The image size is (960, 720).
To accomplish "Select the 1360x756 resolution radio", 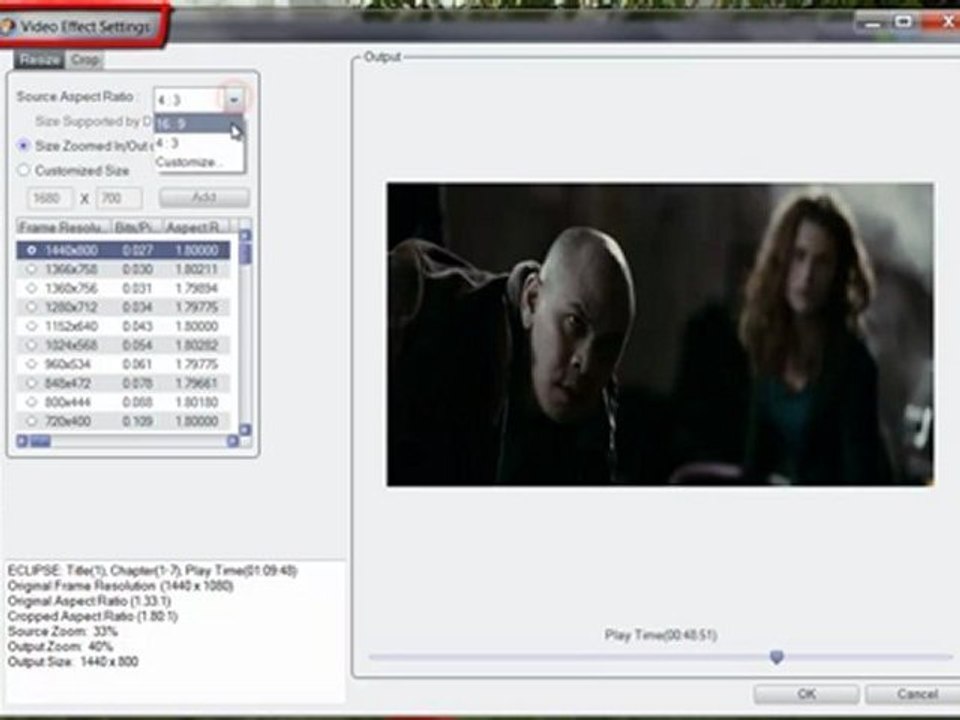I will pyautogui.click(x=31, y=288).
